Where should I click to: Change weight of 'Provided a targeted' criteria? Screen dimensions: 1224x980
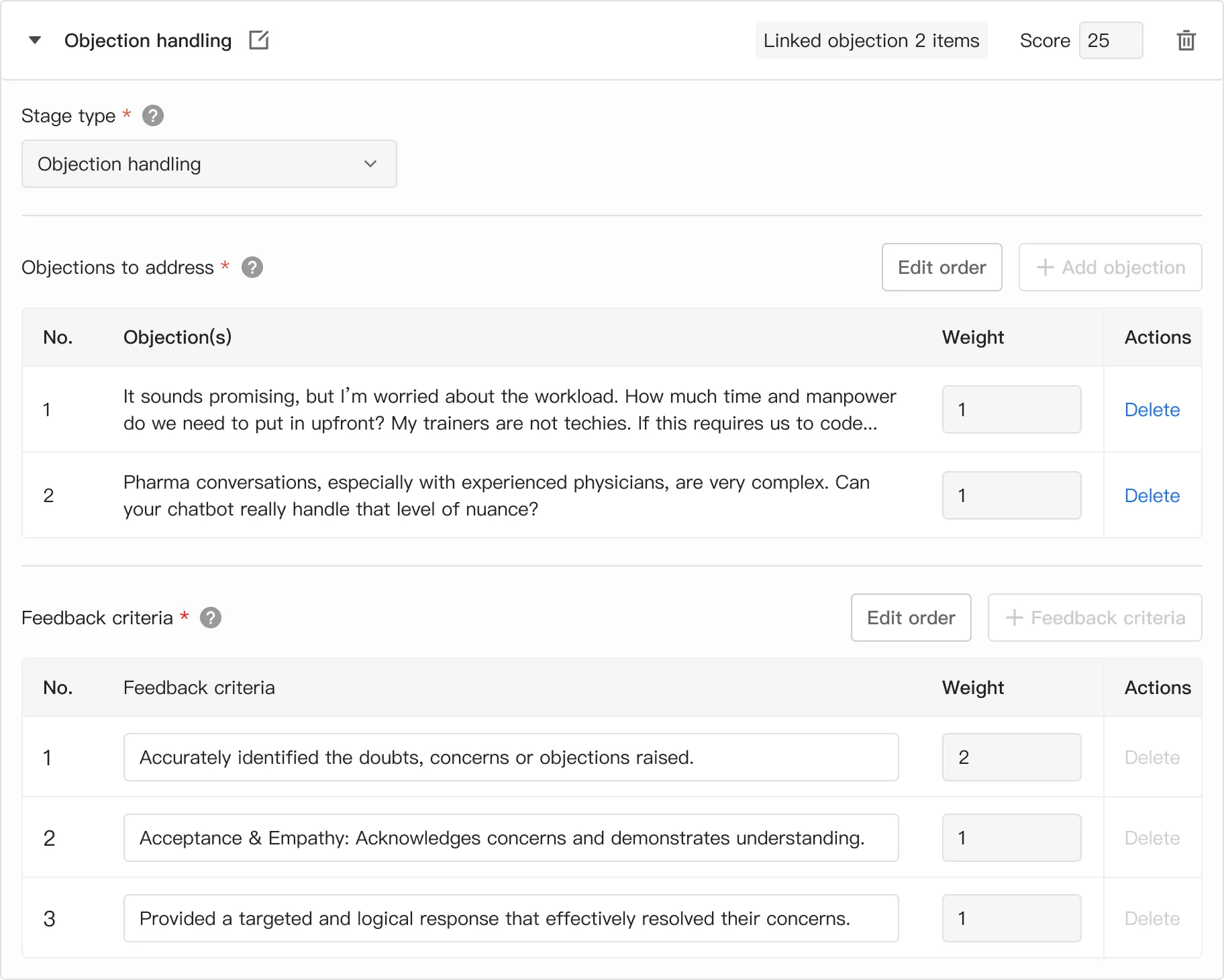[1011, 918]
